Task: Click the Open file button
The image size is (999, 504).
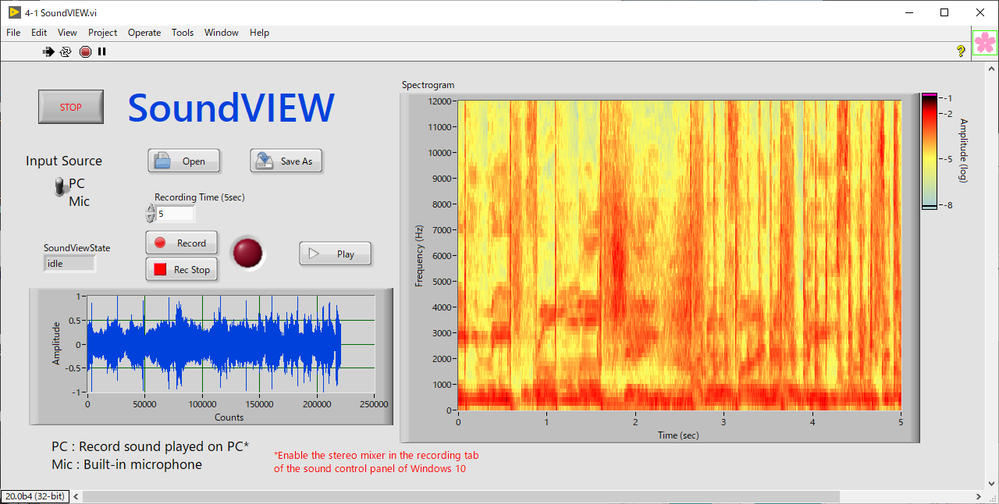Action: pos(184,161)
